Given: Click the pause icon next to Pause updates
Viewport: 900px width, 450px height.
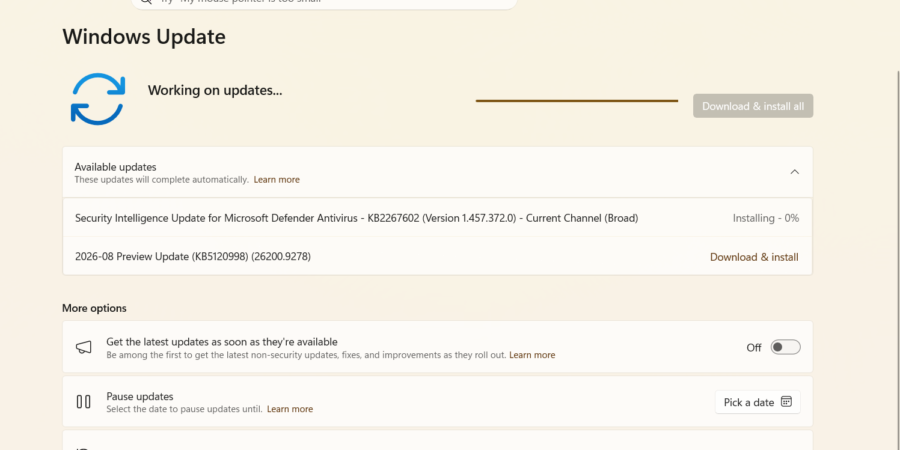Looking at the screenshot, I should pos(84,402).
